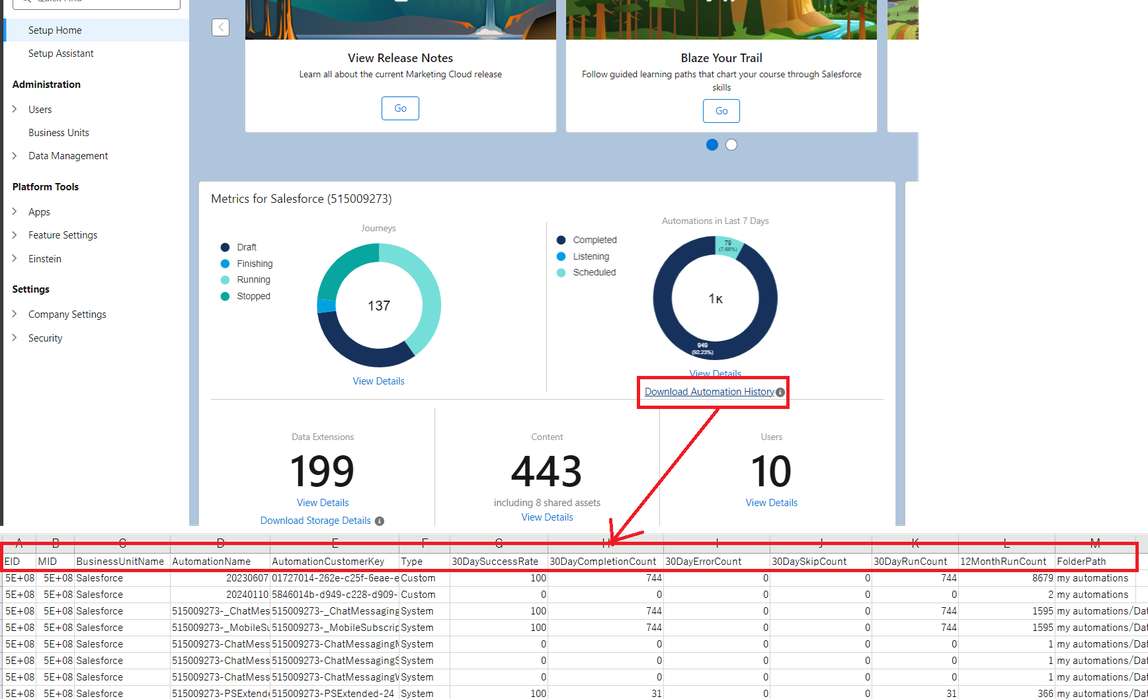Select spreadsheet column D header
This screenshot has width=1148, height=699.
click(220, 543)
